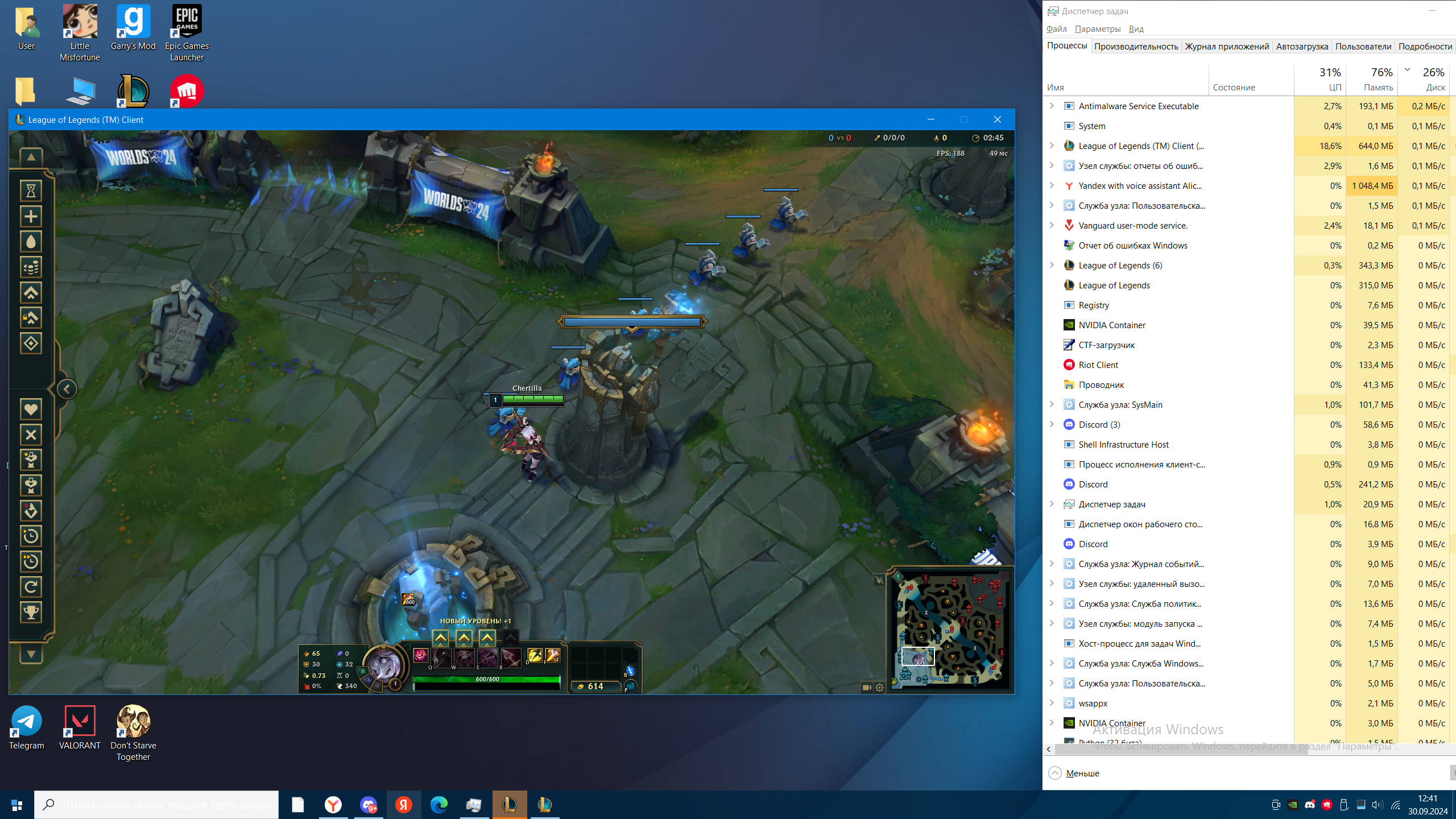
Task: Open Microsoft Edge from the taskbar
Action: (x=439, y=805)
